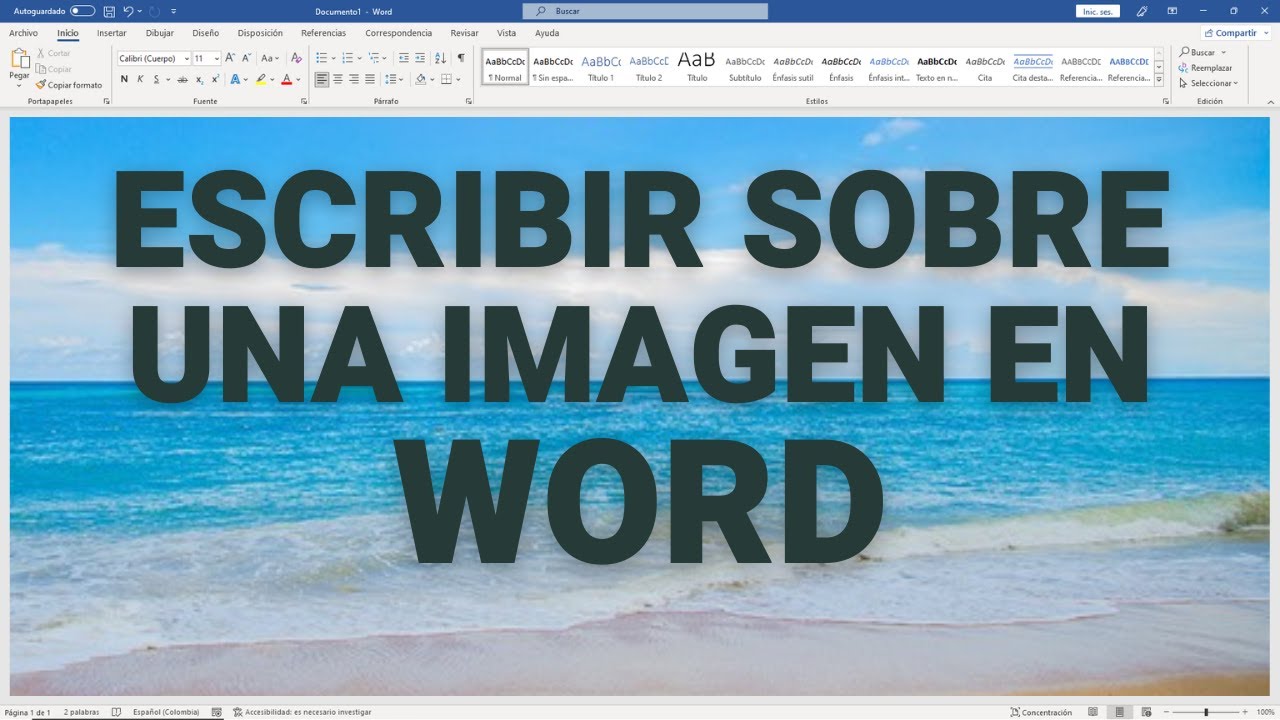The height and width of the screenshot is (720, 1280).
Task: Select Align right paragraph icon
Action: [354, 79]
